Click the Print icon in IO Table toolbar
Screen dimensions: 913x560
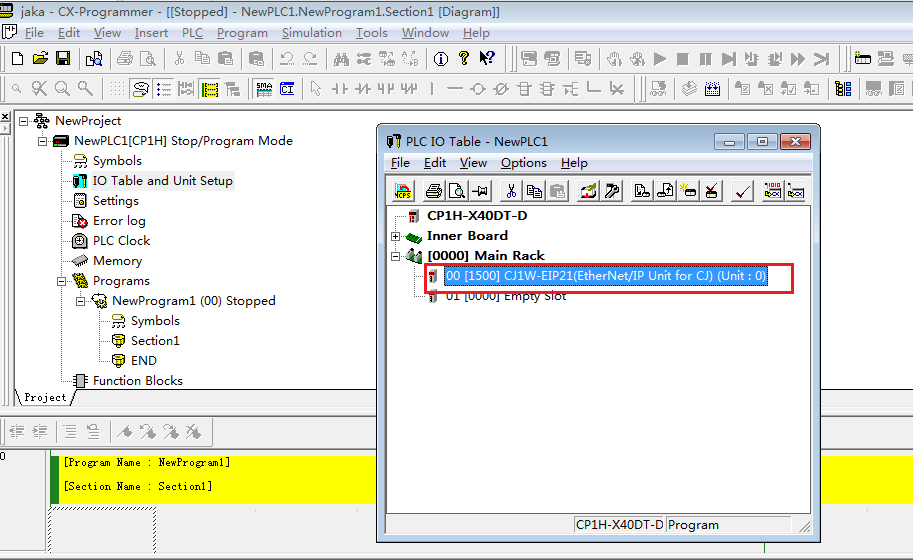(x=434, y=191)
